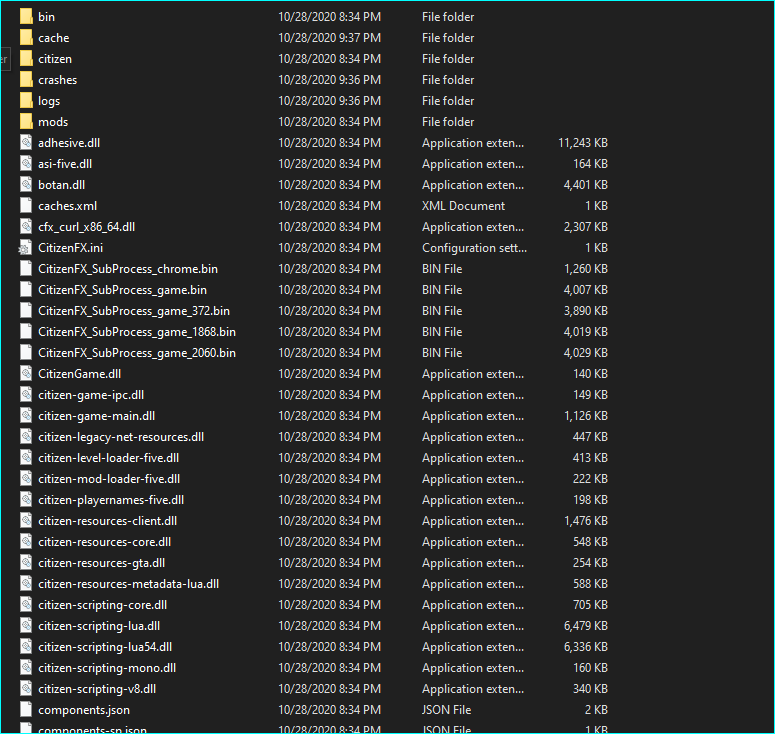Click the citizen-scripting-core.dll size 705 KB
Viewport: 775px width, 734px height.
pos(590,604)
